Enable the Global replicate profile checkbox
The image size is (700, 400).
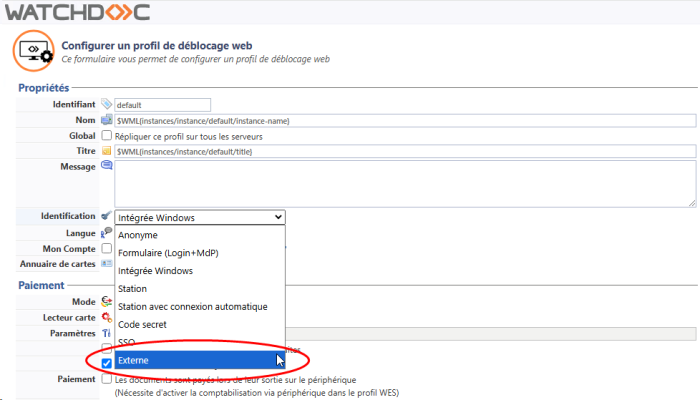[106, 136]
